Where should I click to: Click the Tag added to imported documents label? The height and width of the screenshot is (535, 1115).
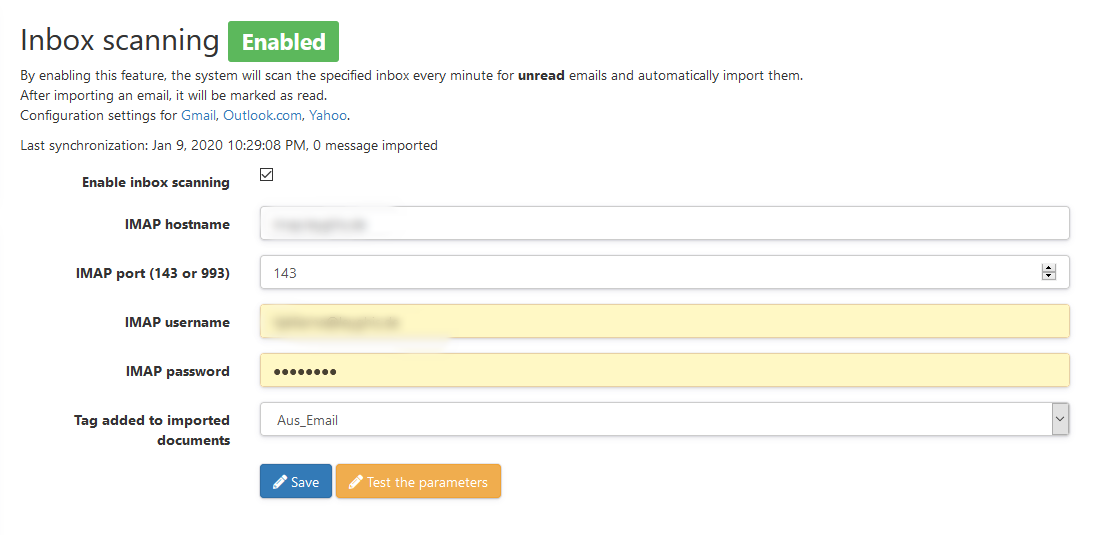(x=152, y=430)
